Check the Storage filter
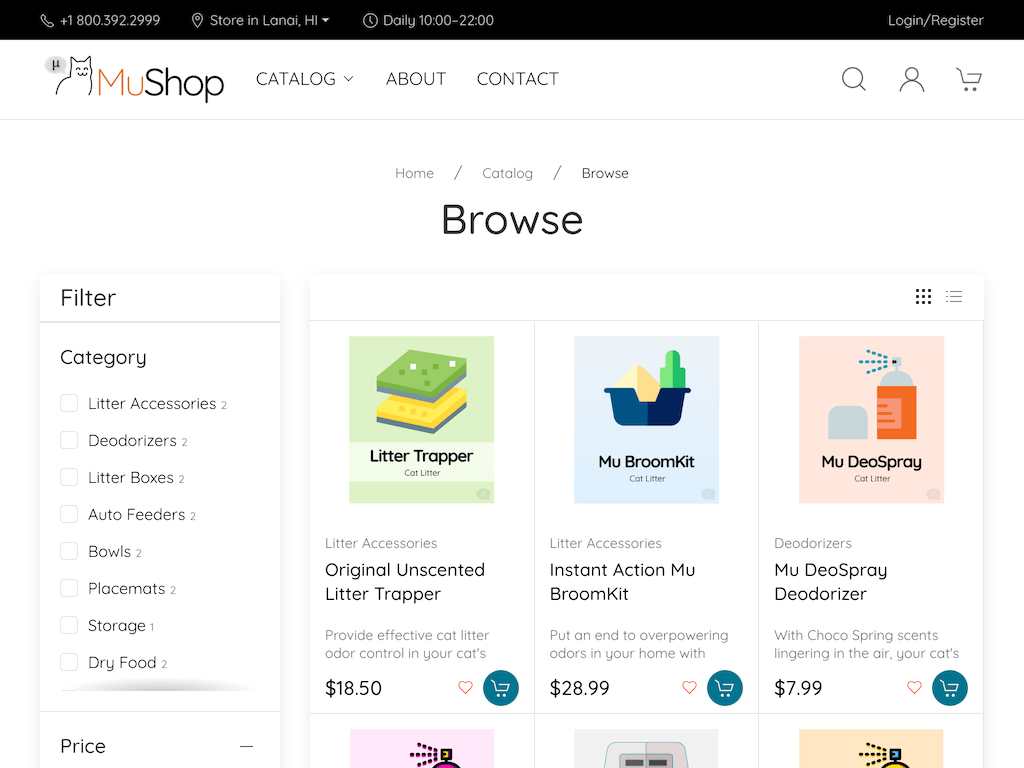 [x=69, y=625]
